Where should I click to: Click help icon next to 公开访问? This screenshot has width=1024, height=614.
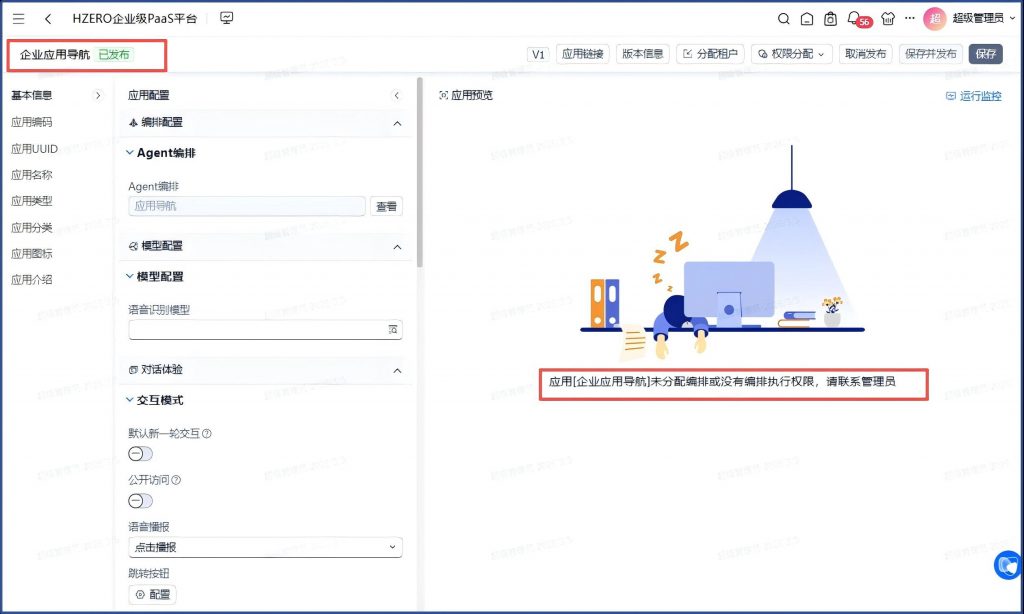pyautogui.click(x=176, y=480)
